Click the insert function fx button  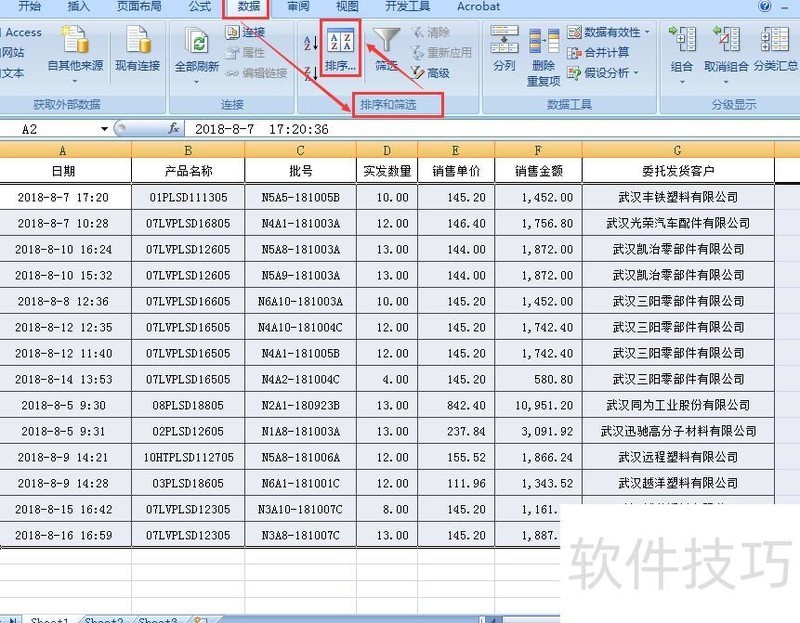tap(173, 129)
